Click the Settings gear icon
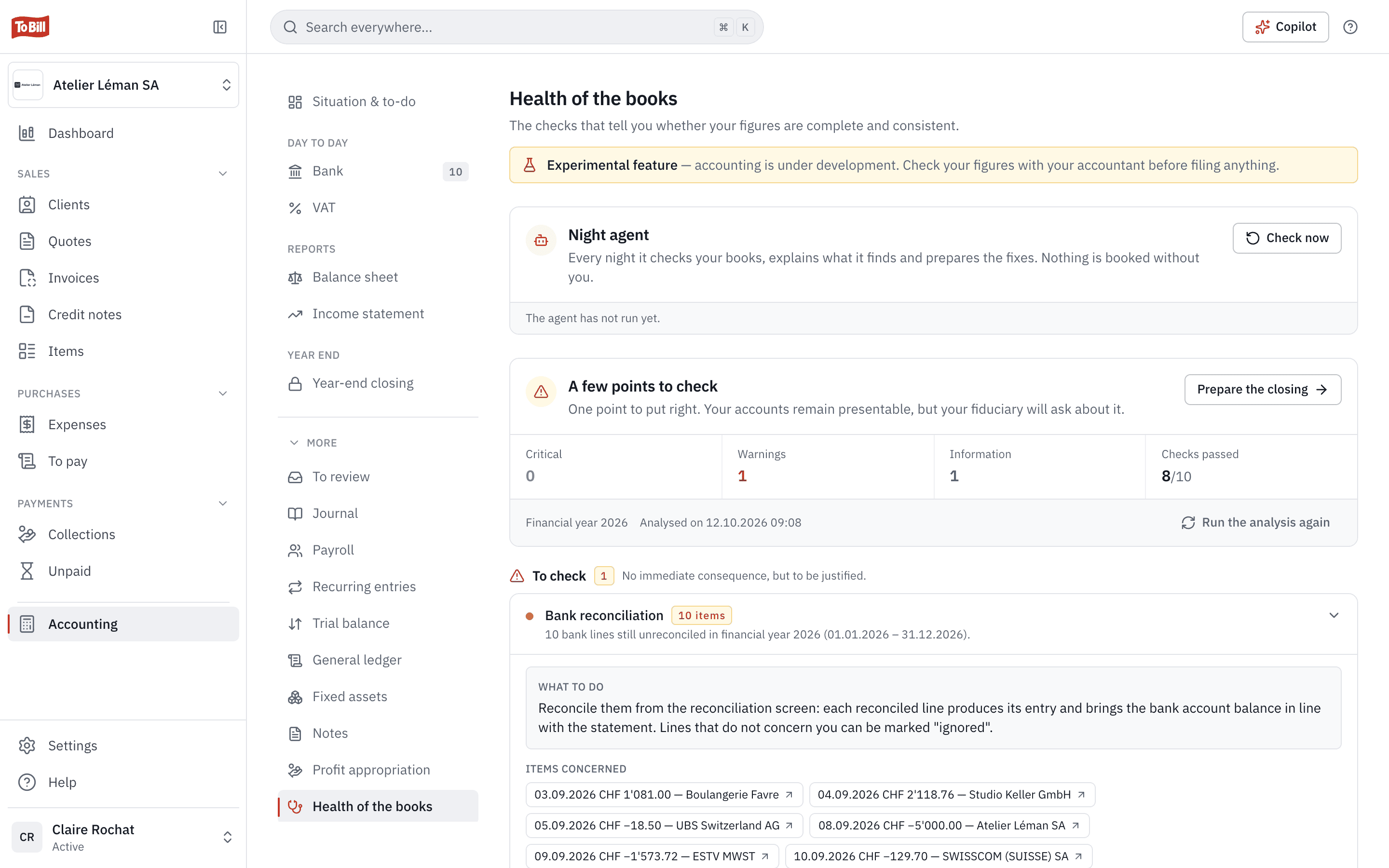 pyautogui.click(x=27, y=746)
